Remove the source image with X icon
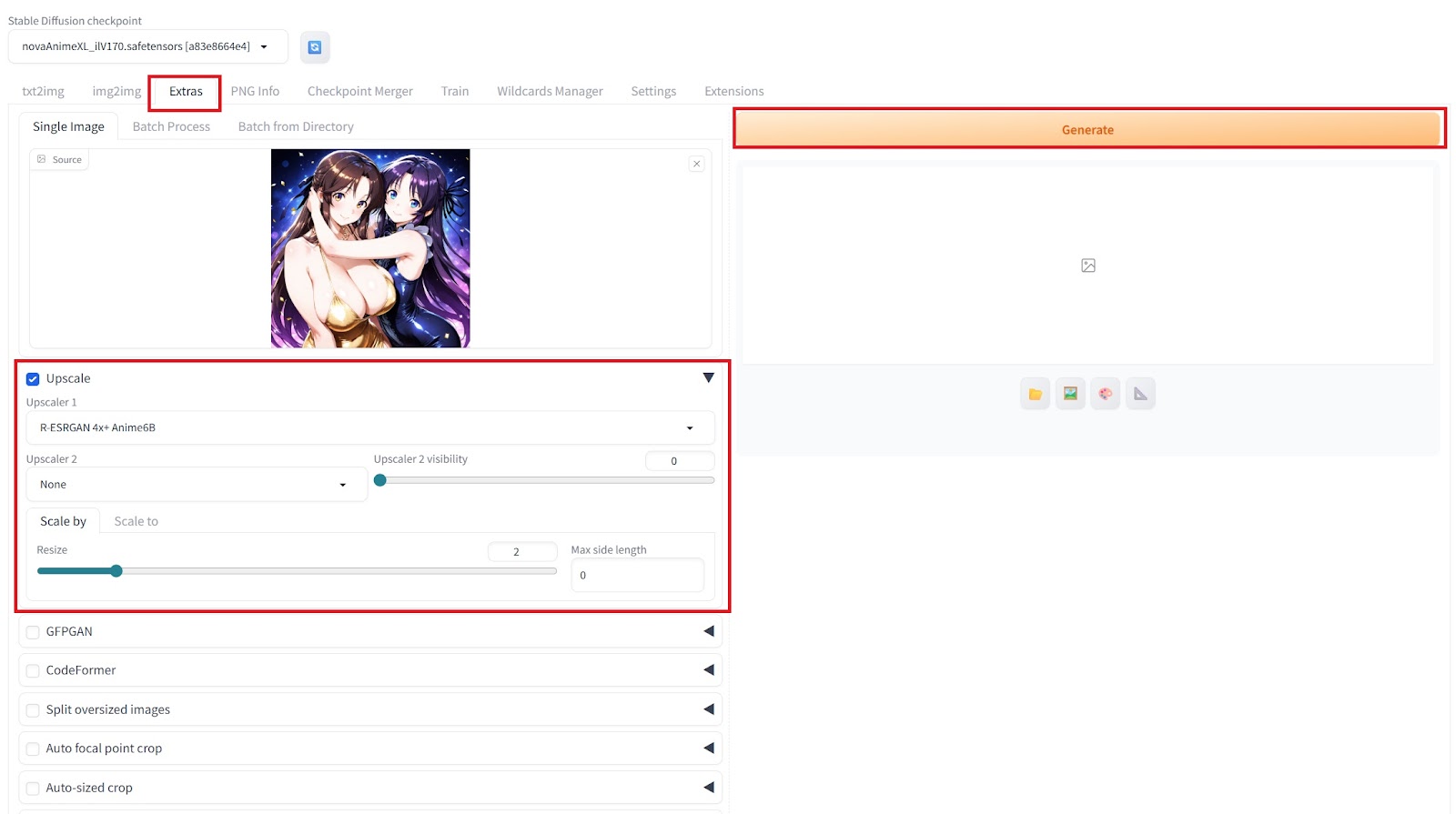Image resolution: width=1456 pixels, height=814 pixels. click(x=696, y=164)
